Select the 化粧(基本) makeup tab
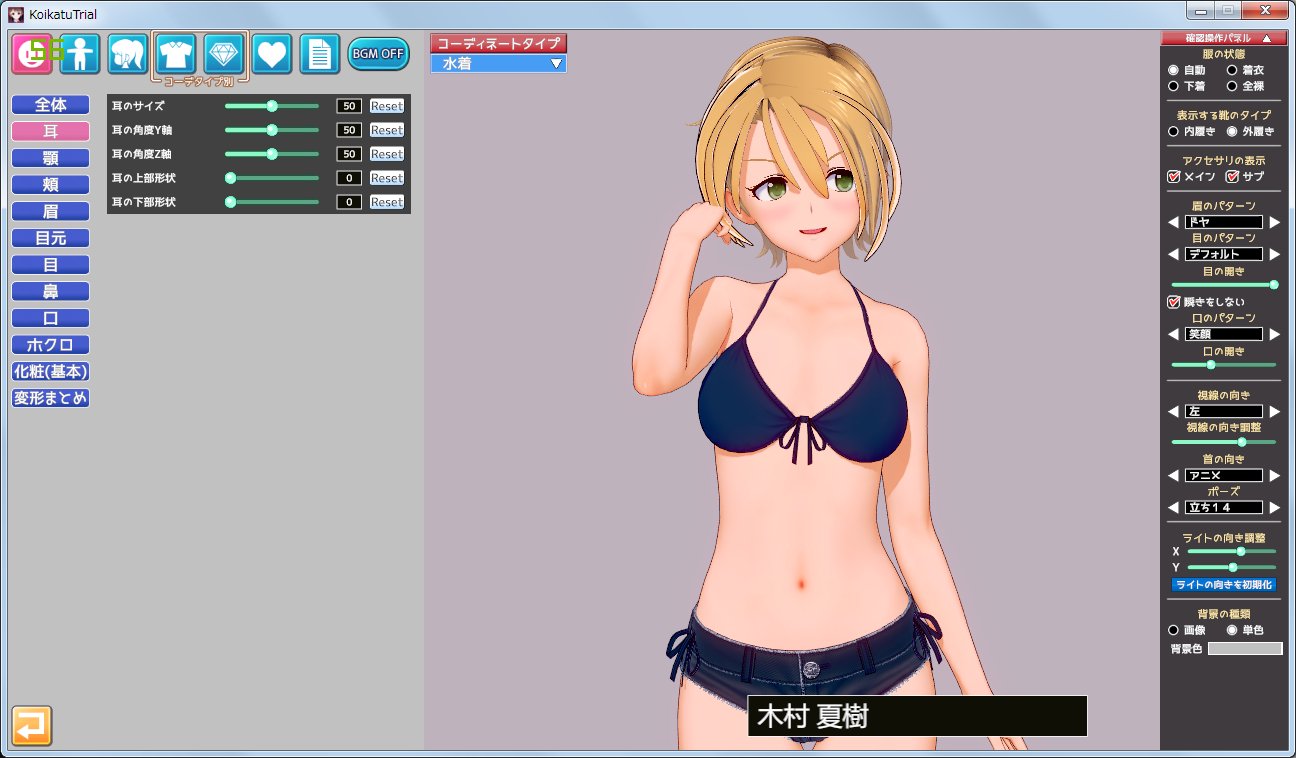 [51, 371]
